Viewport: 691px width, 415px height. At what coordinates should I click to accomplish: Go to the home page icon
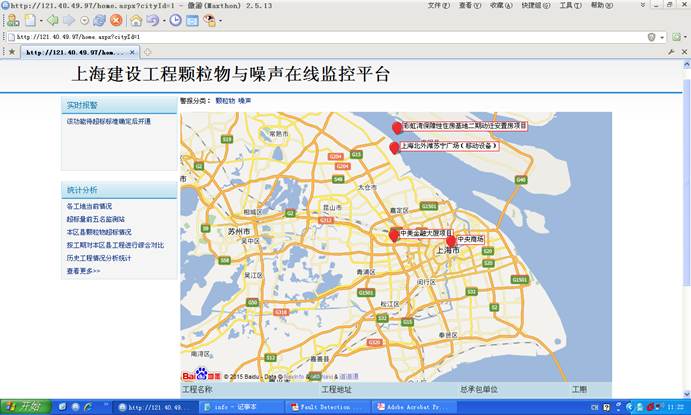[x=136, y=20]
